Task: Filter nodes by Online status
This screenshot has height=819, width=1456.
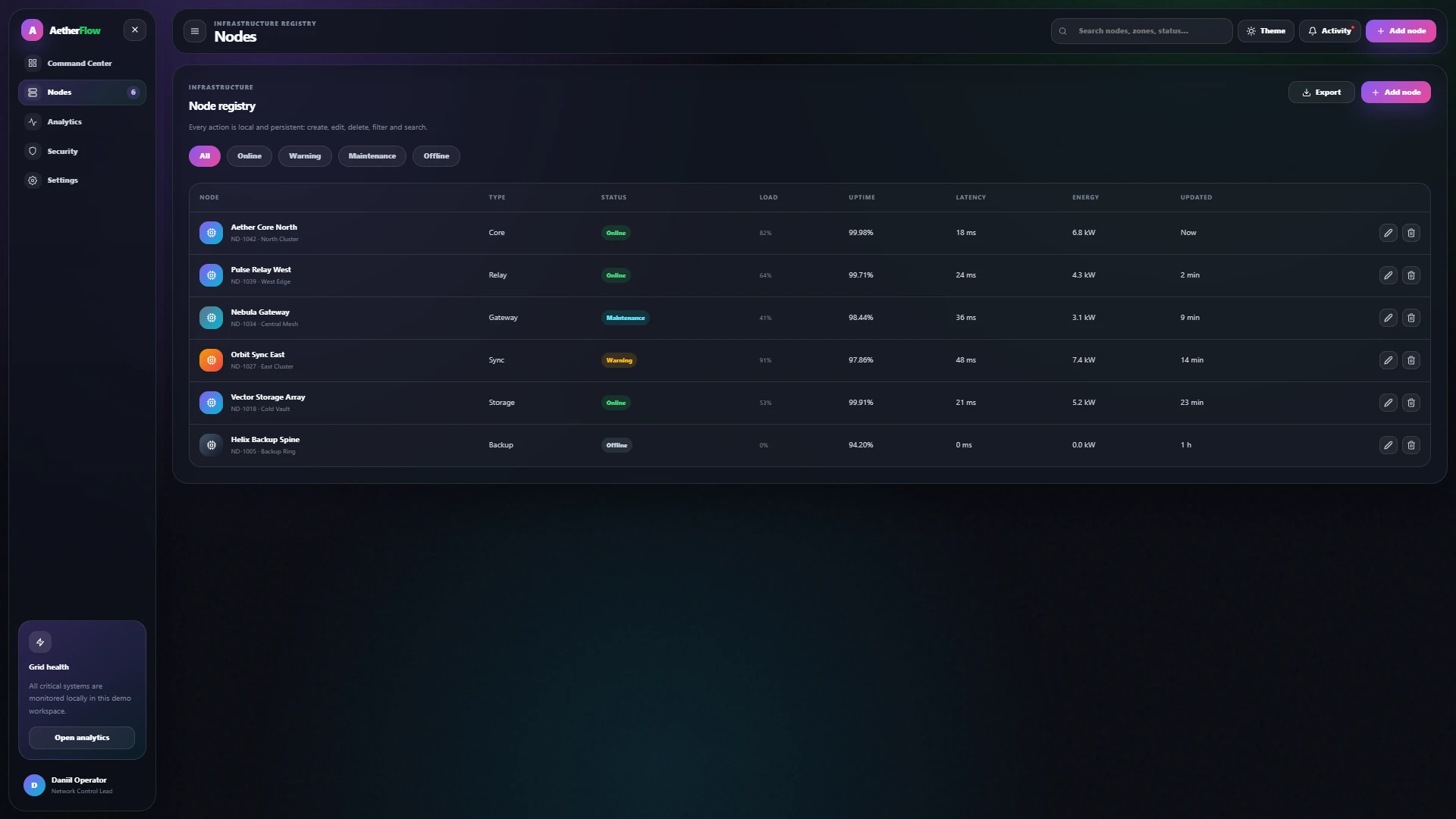Action: (249, 156)
